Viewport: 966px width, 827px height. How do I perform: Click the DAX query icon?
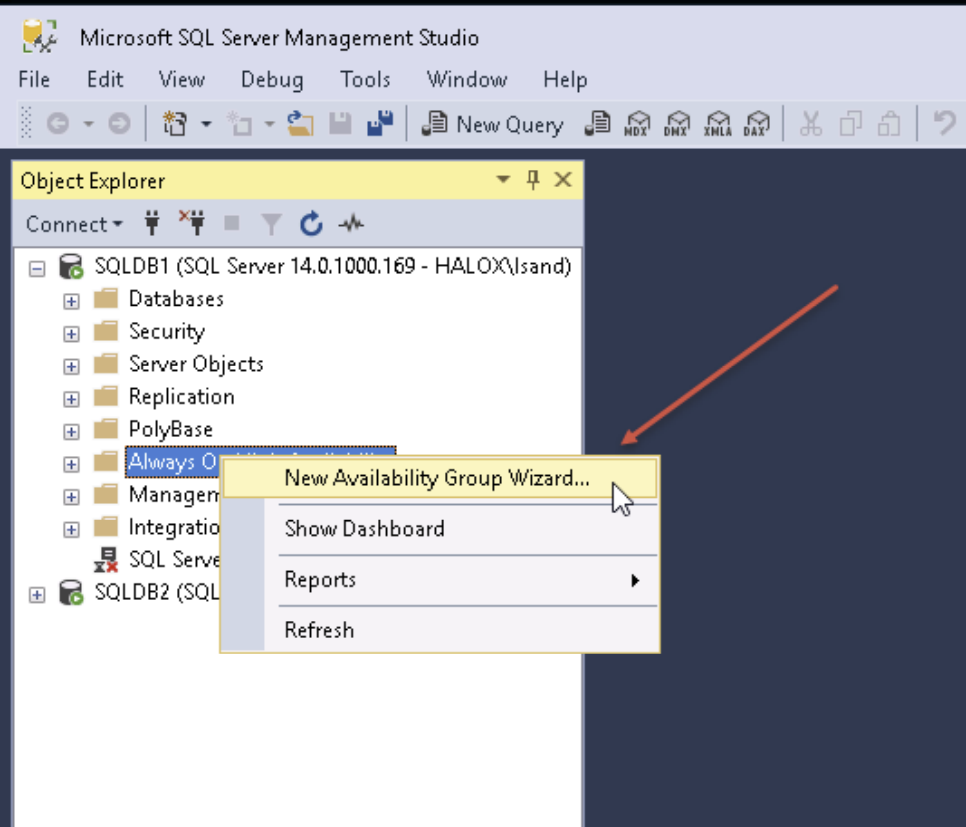pos(757,124)
